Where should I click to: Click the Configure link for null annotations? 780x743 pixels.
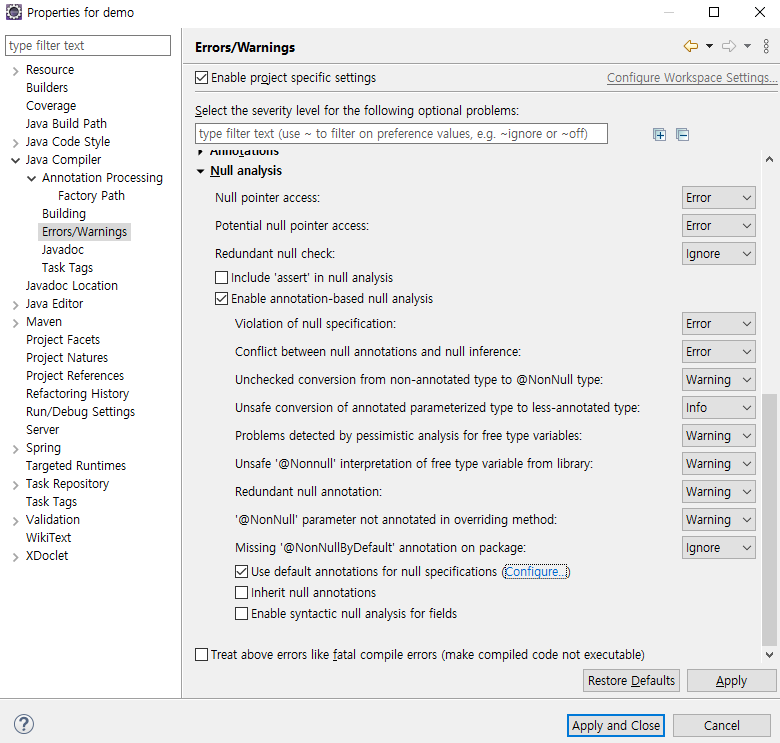[535, 572]
